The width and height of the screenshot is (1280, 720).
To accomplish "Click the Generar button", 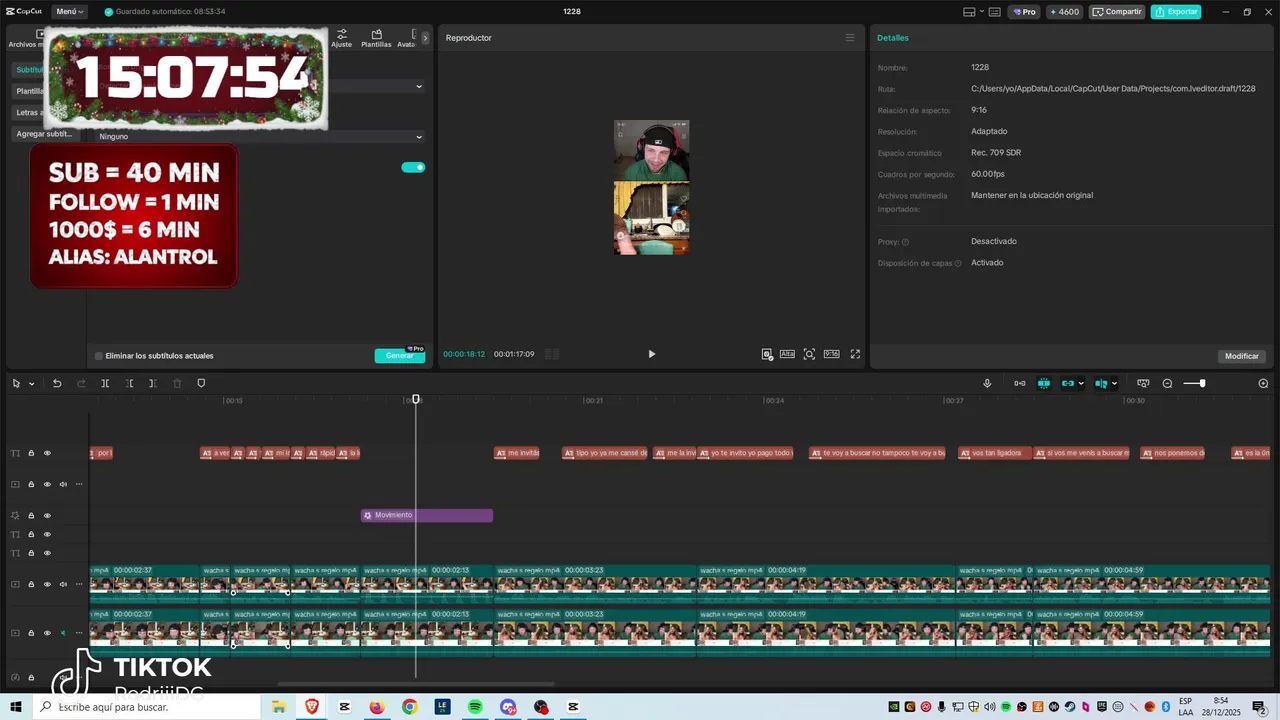I will click(399, 356).
